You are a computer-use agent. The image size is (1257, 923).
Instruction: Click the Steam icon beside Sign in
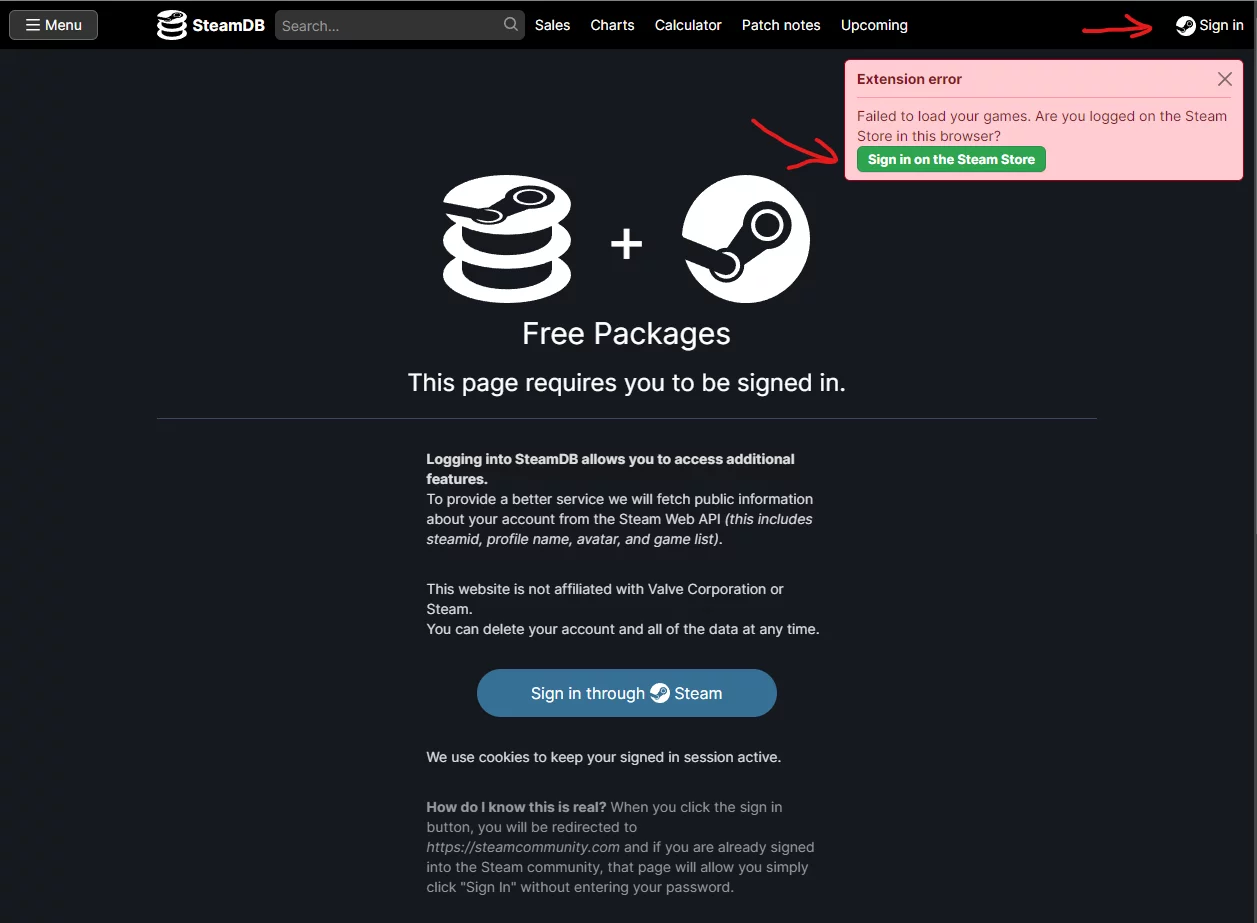(1185, 26)
